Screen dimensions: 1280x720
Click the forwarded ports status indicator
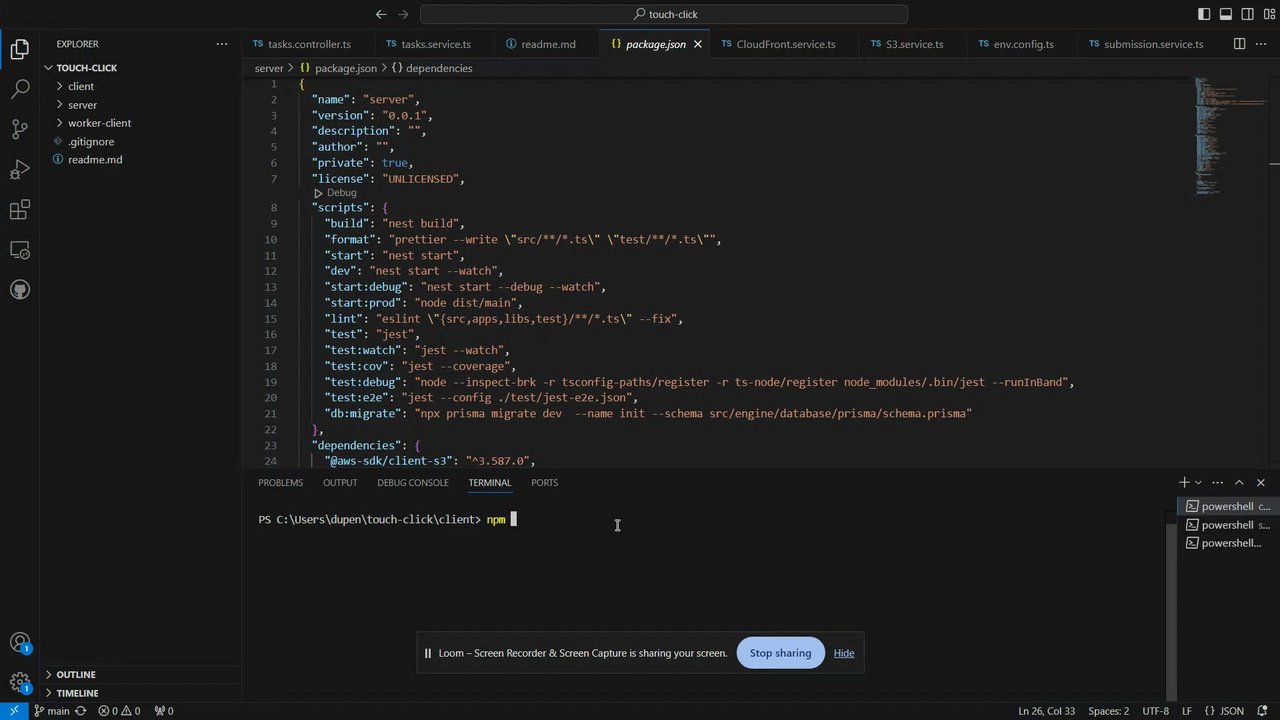[x=164, y=711]
